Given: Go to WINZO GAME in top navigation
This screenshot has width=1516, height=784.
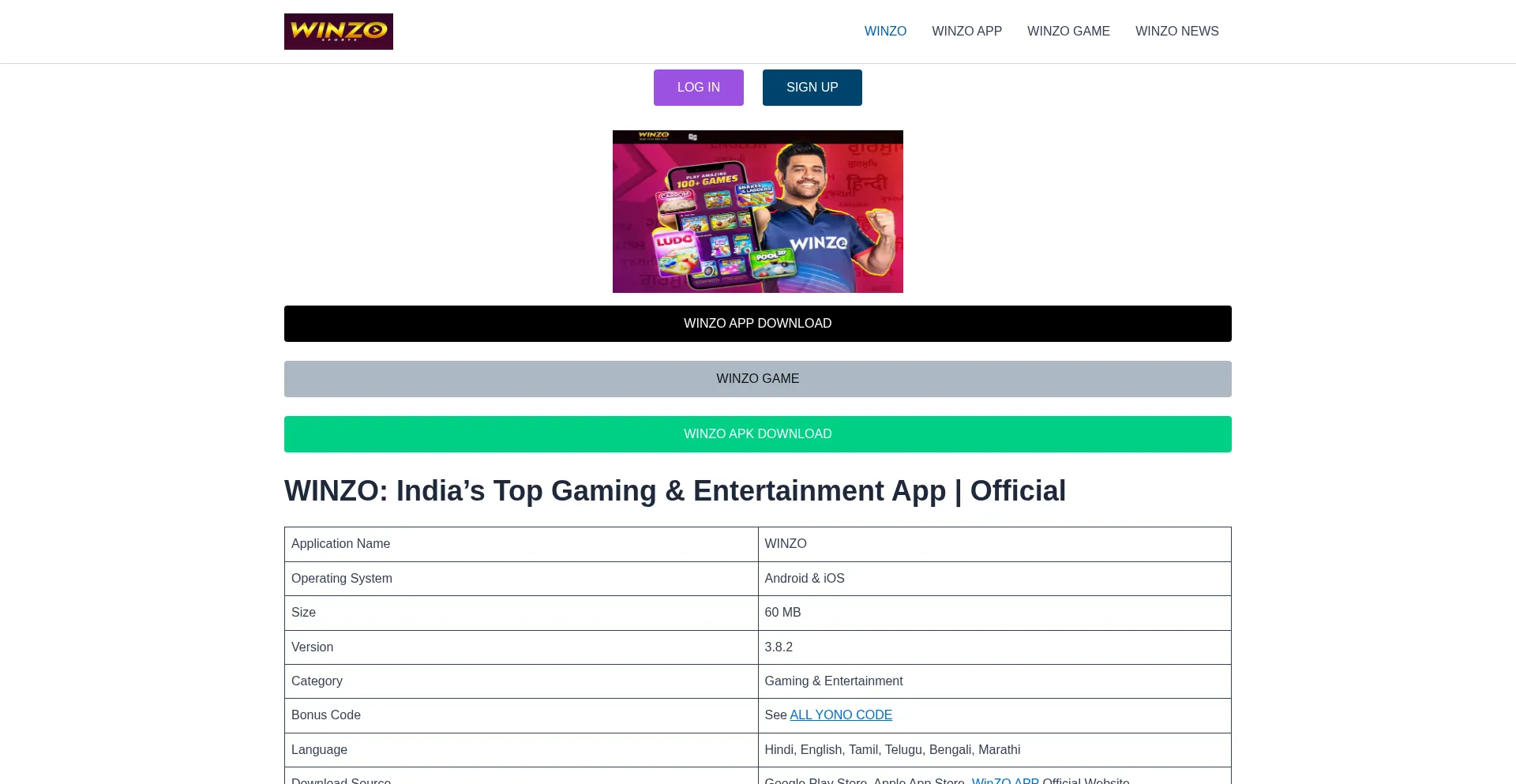Looking at the screenshot, I should (1068, 32).
